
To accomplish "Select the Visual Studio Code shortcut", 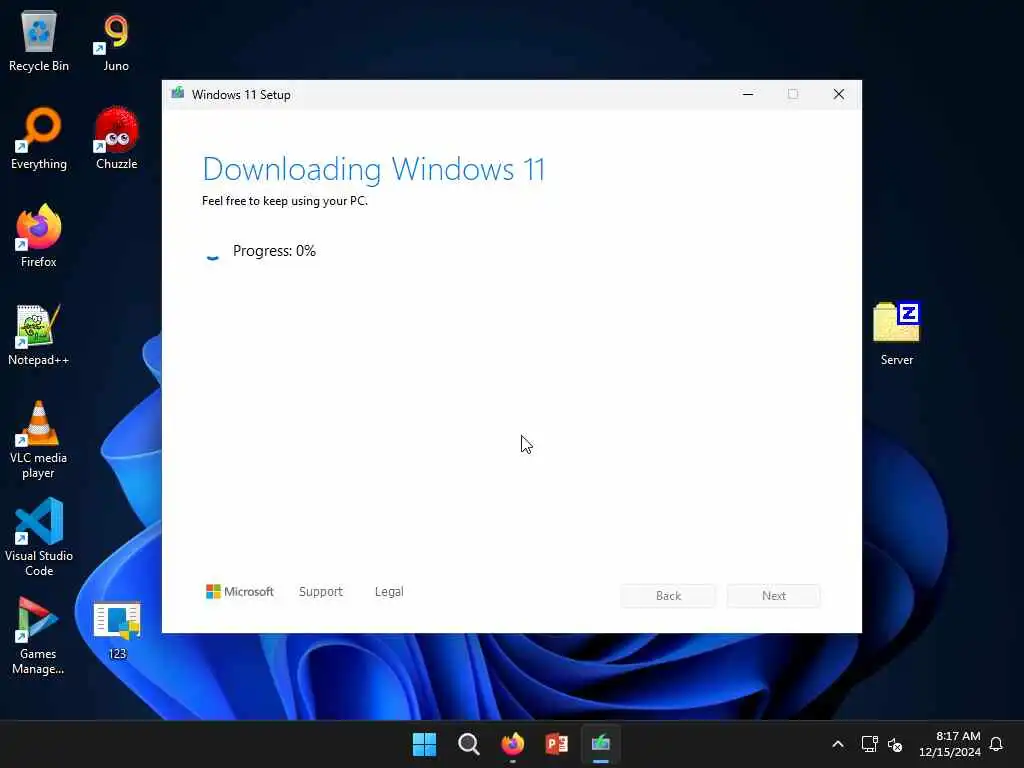I will point(39,537).
